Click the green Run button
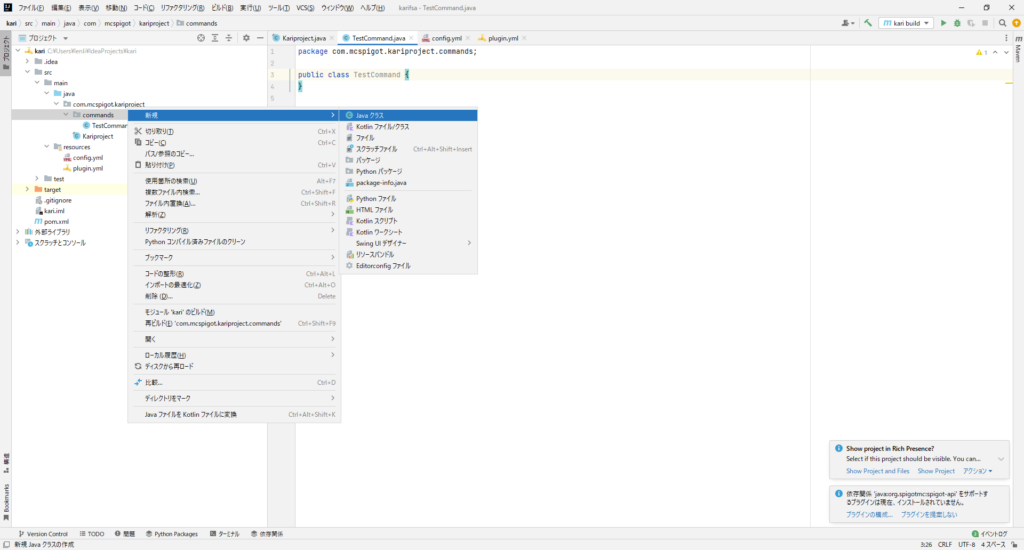The width and height of the screenshot is (1024, 550). point(943,23)
